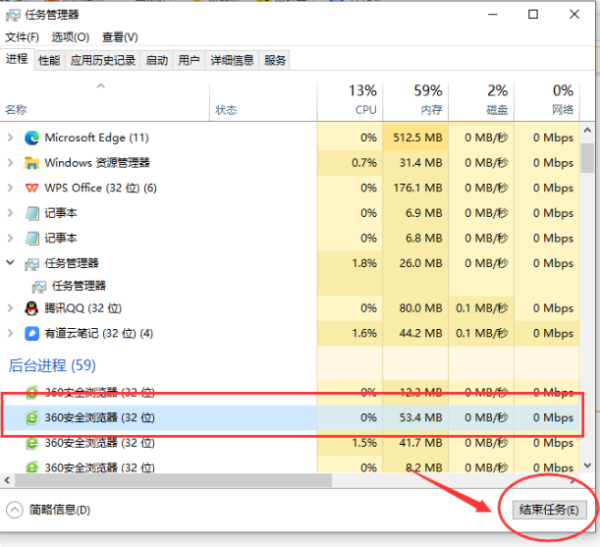Click the 53.4 MB memory cell
The height and width of the screenshot is (547, 600).
416,418
